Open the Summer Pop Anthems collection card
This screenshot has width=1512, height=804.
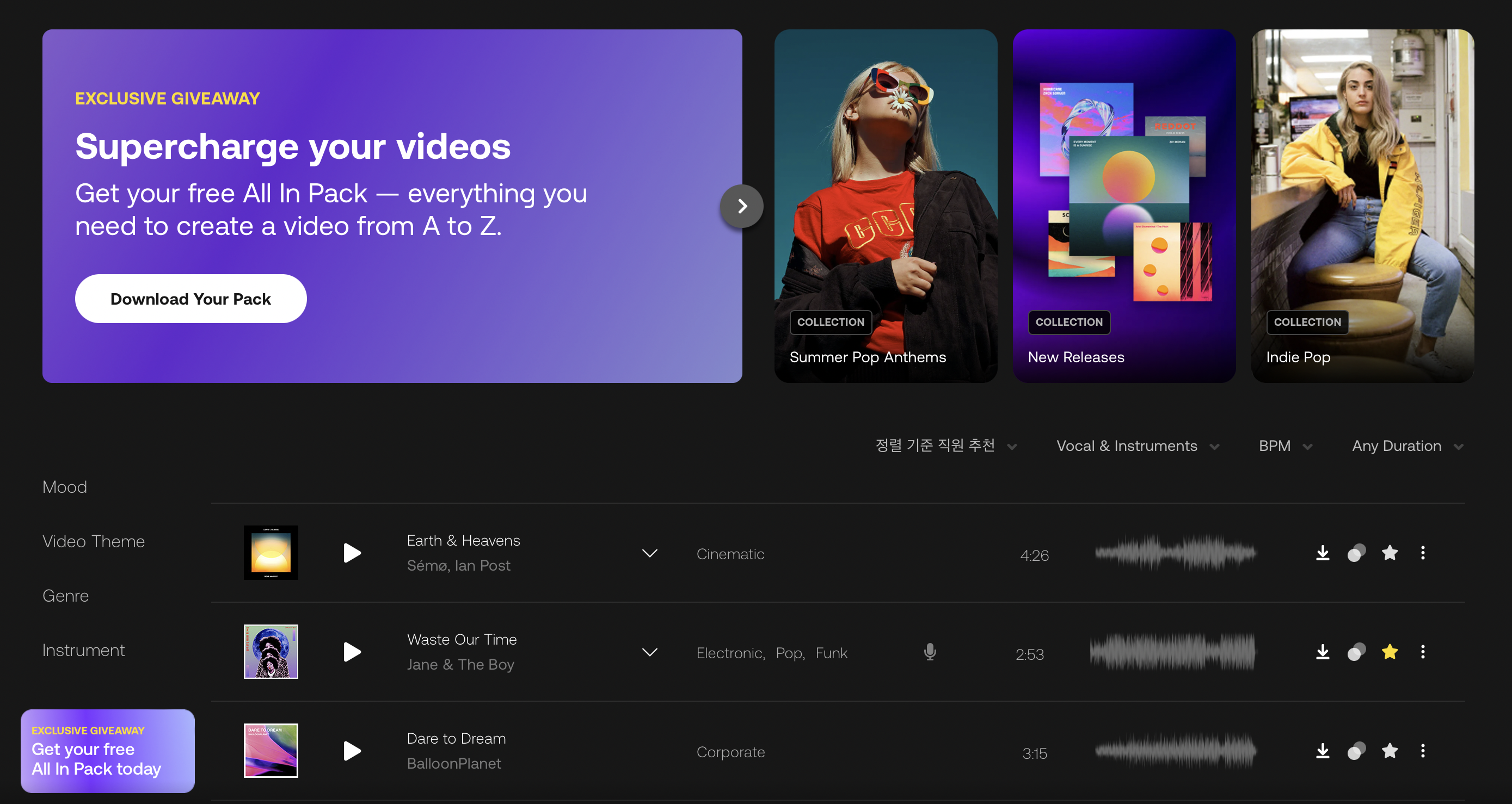click(x=885, y=206)
